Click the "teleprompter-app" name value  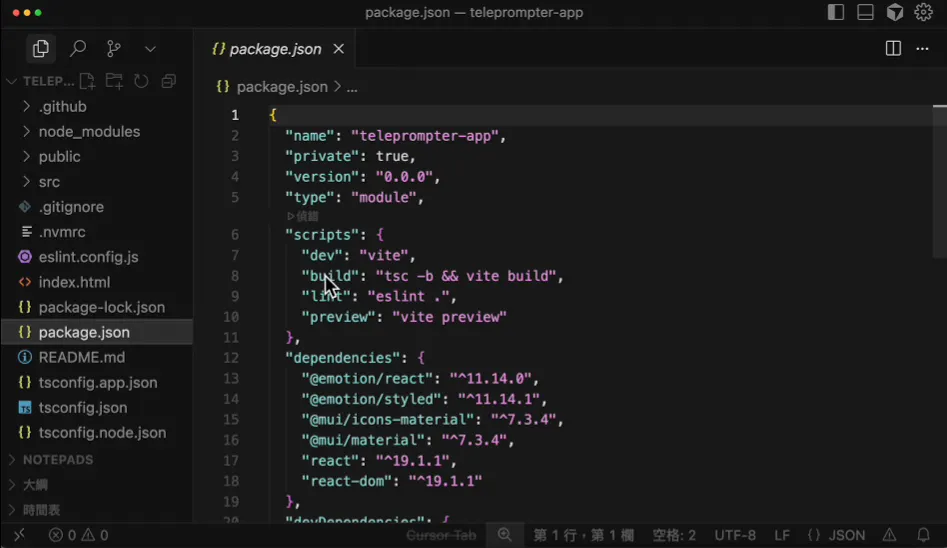point(425,136)
